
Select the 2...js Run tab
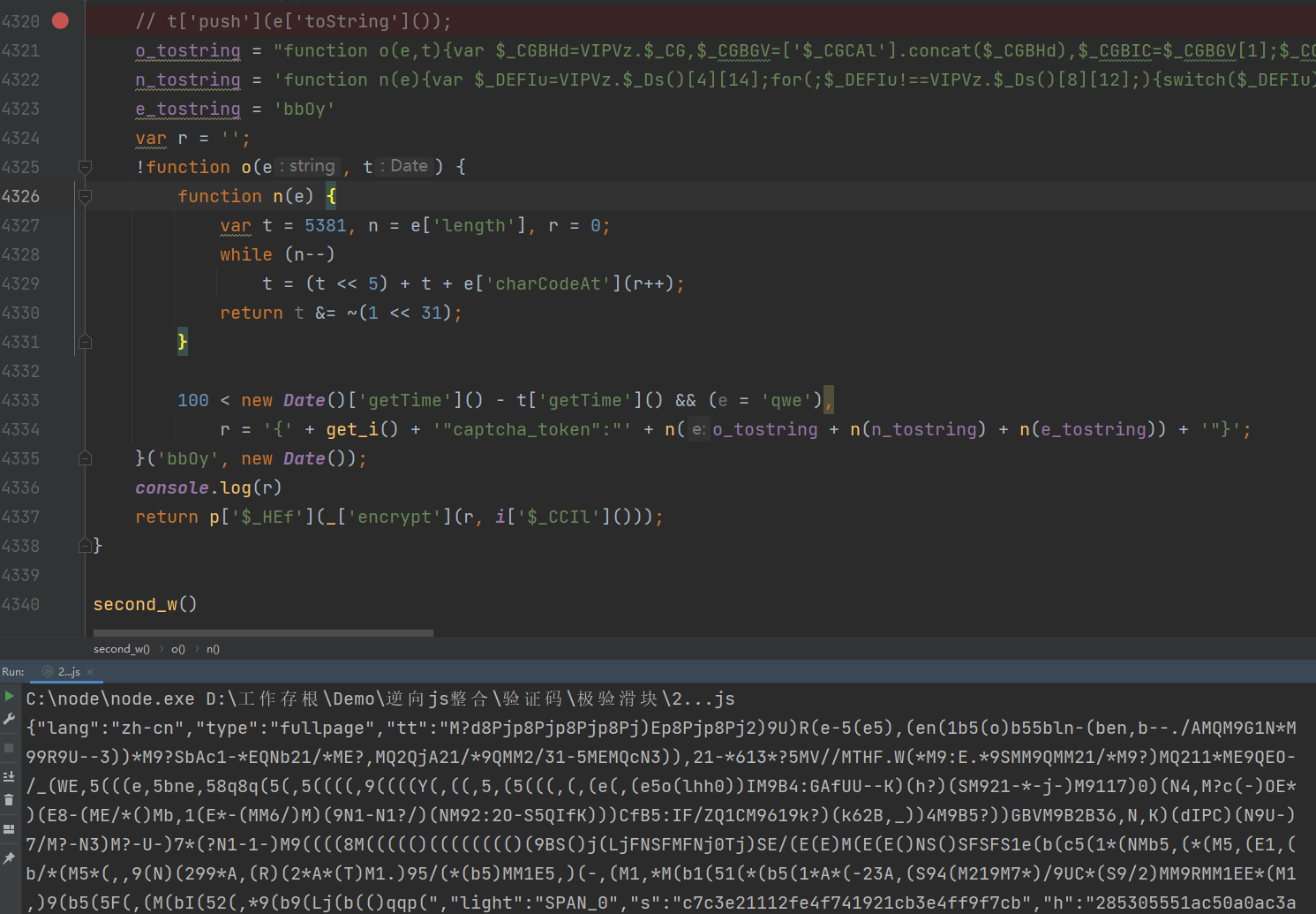[66, 672]
